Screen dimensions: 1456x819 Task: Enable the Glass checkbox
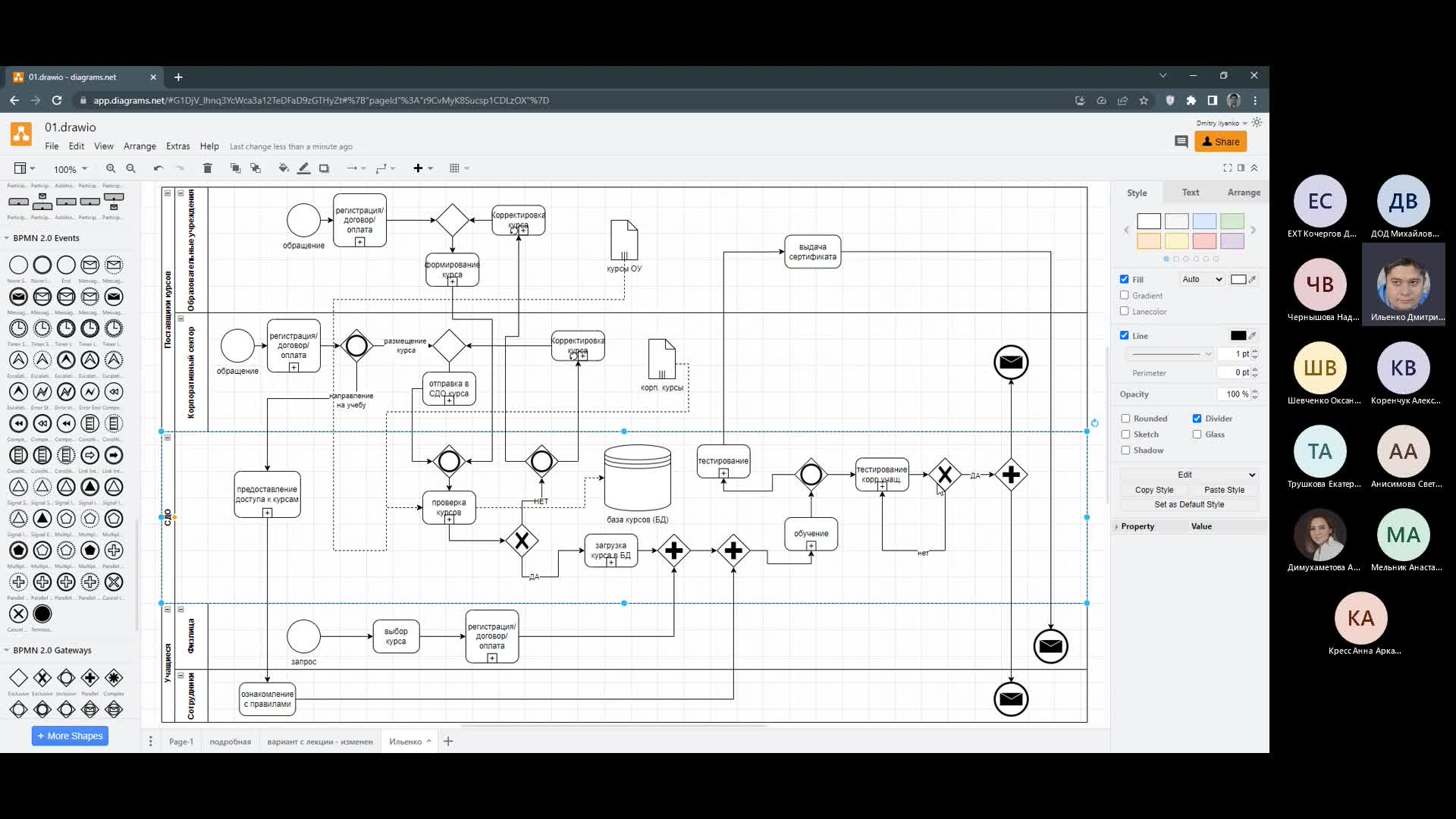click(1197, 434)
